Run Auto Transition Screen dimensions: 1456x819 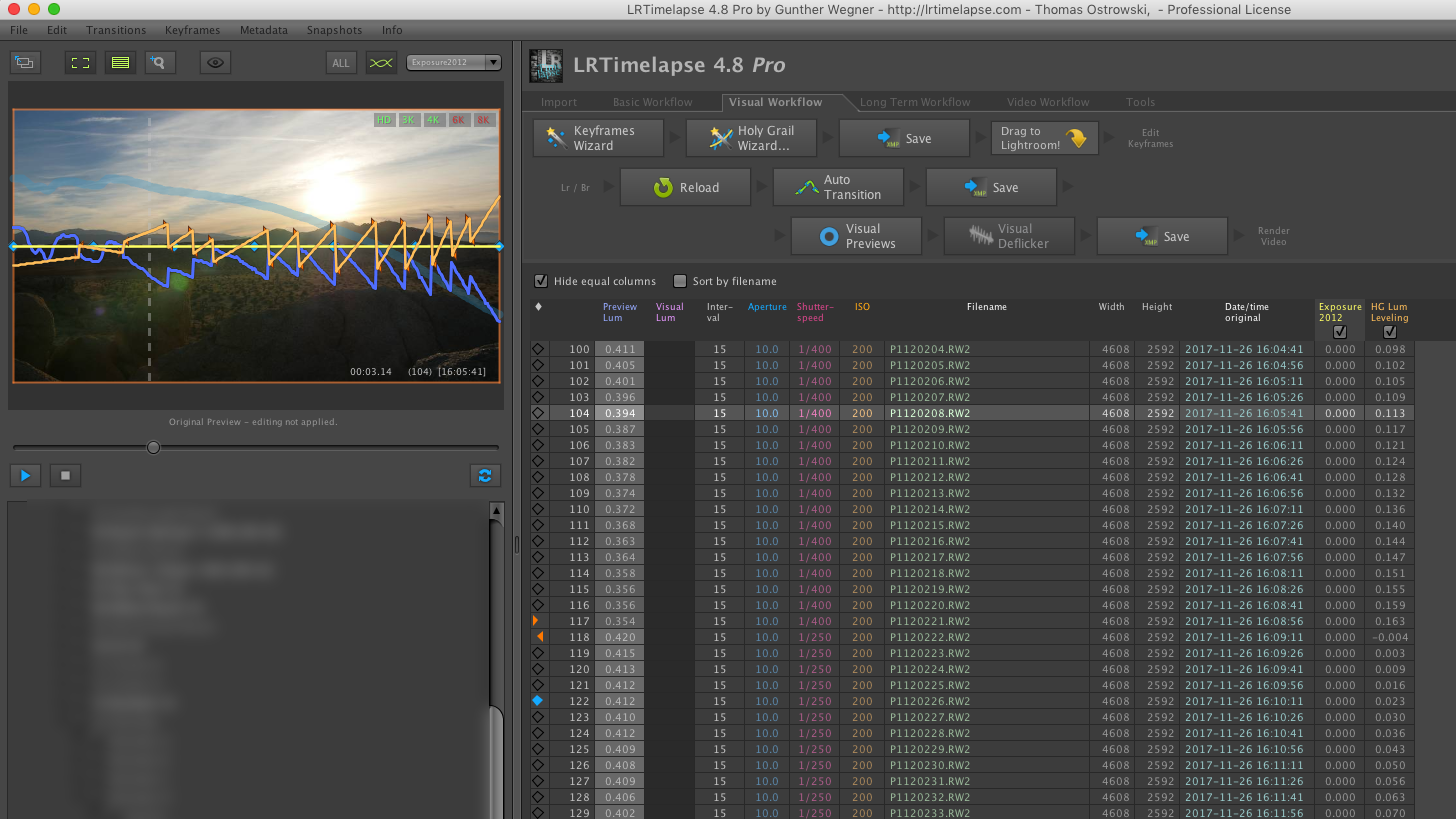838,187
